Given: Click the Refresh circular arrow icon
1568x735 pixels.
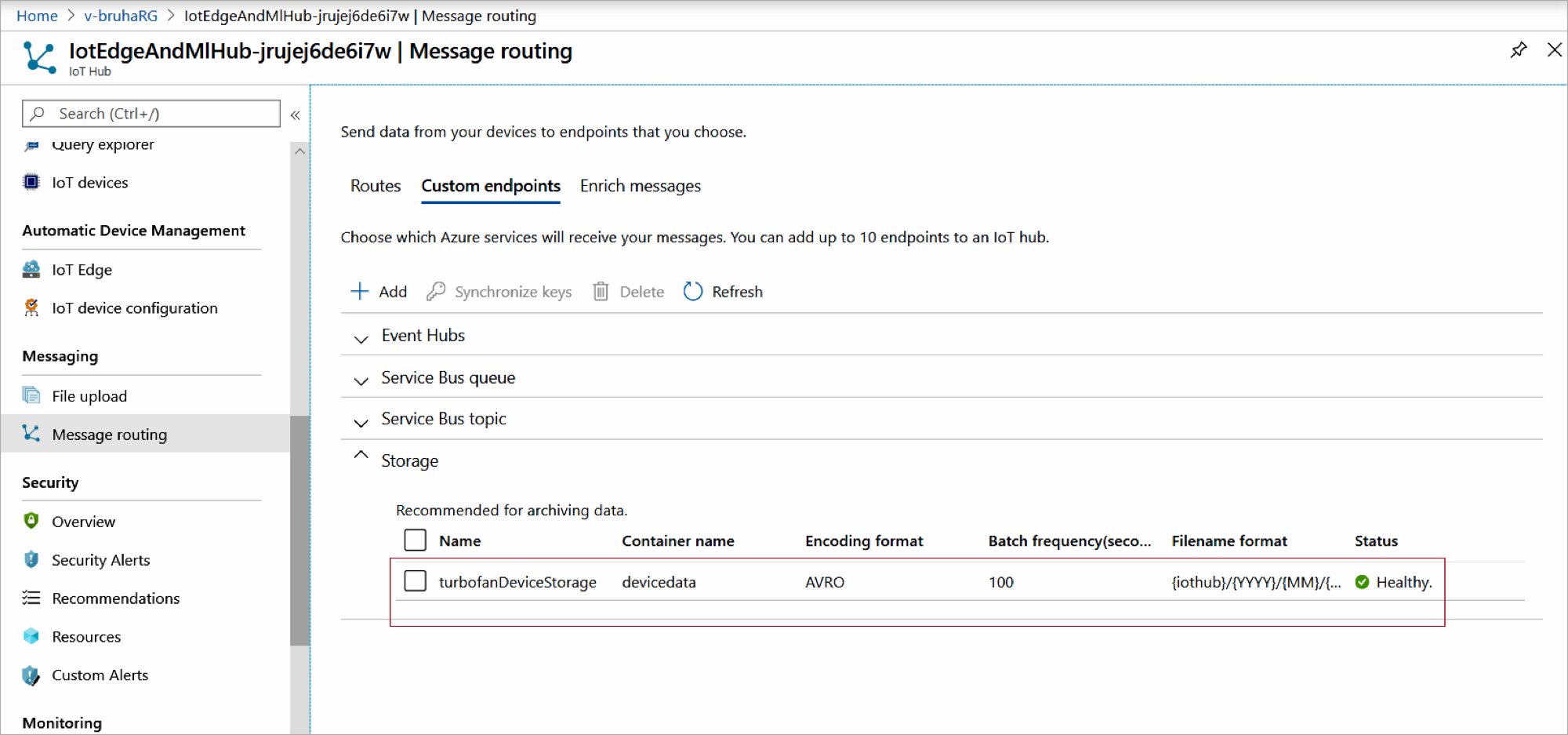Looking at the screenshot, I should coord(693,291).
